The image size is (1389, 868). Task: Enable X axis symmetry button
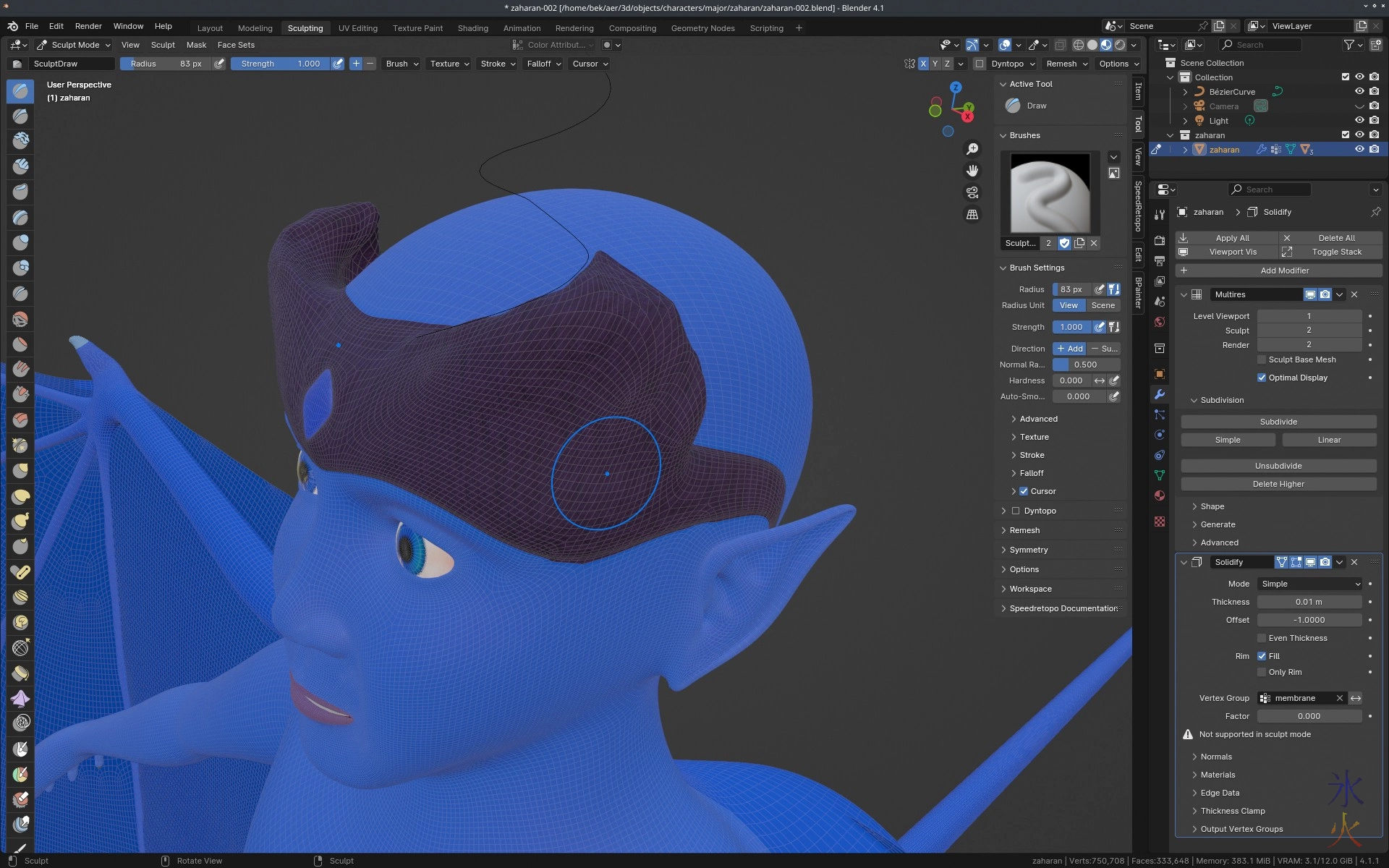point(923,64)
